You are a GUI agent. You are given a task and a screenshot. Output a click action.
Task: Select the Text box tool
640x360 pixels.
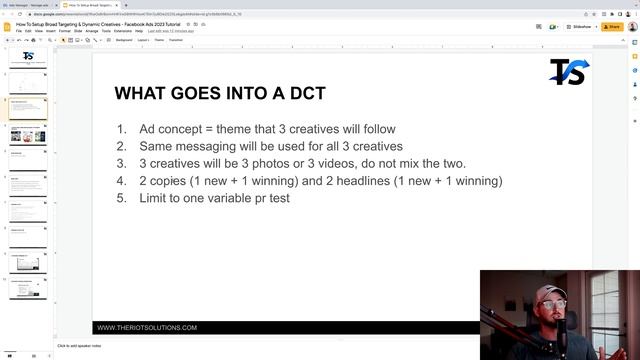[70, 40]
